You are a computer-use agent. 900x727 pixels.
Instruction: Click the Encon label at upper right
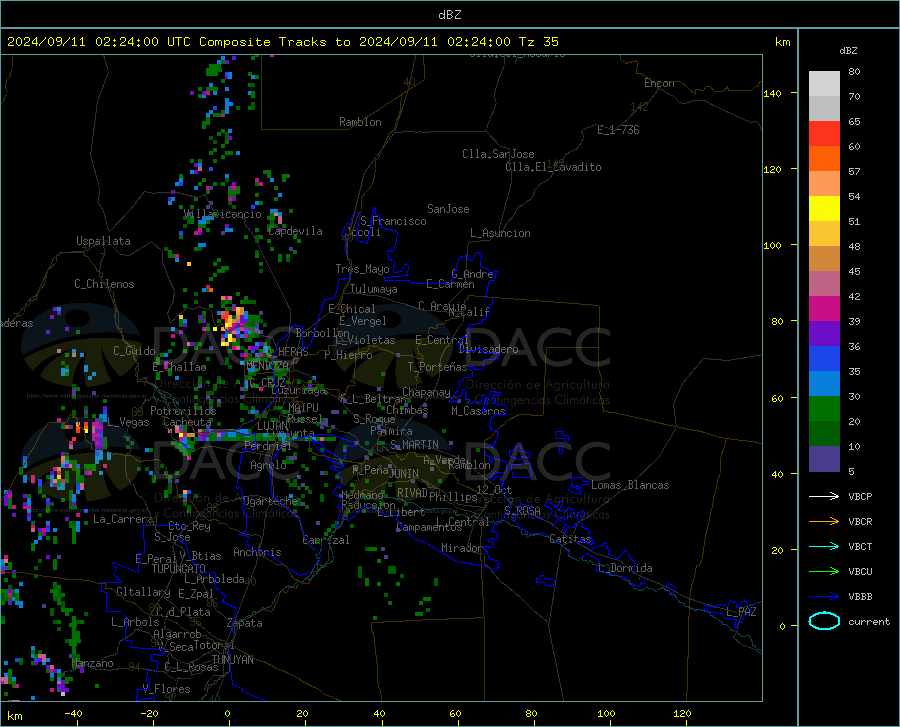659,83
